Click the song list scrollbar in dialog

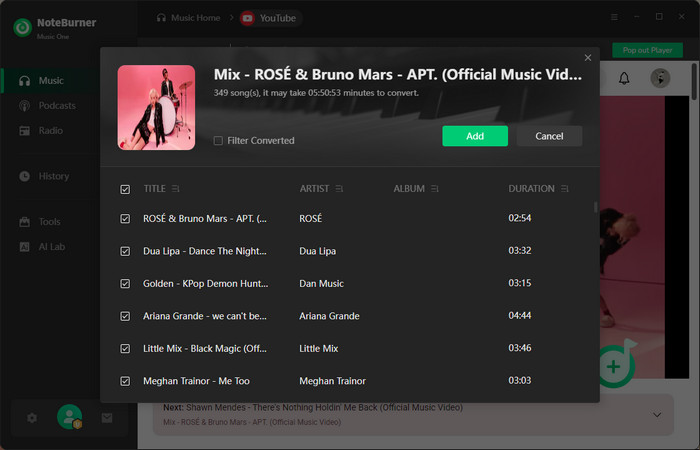595,207
